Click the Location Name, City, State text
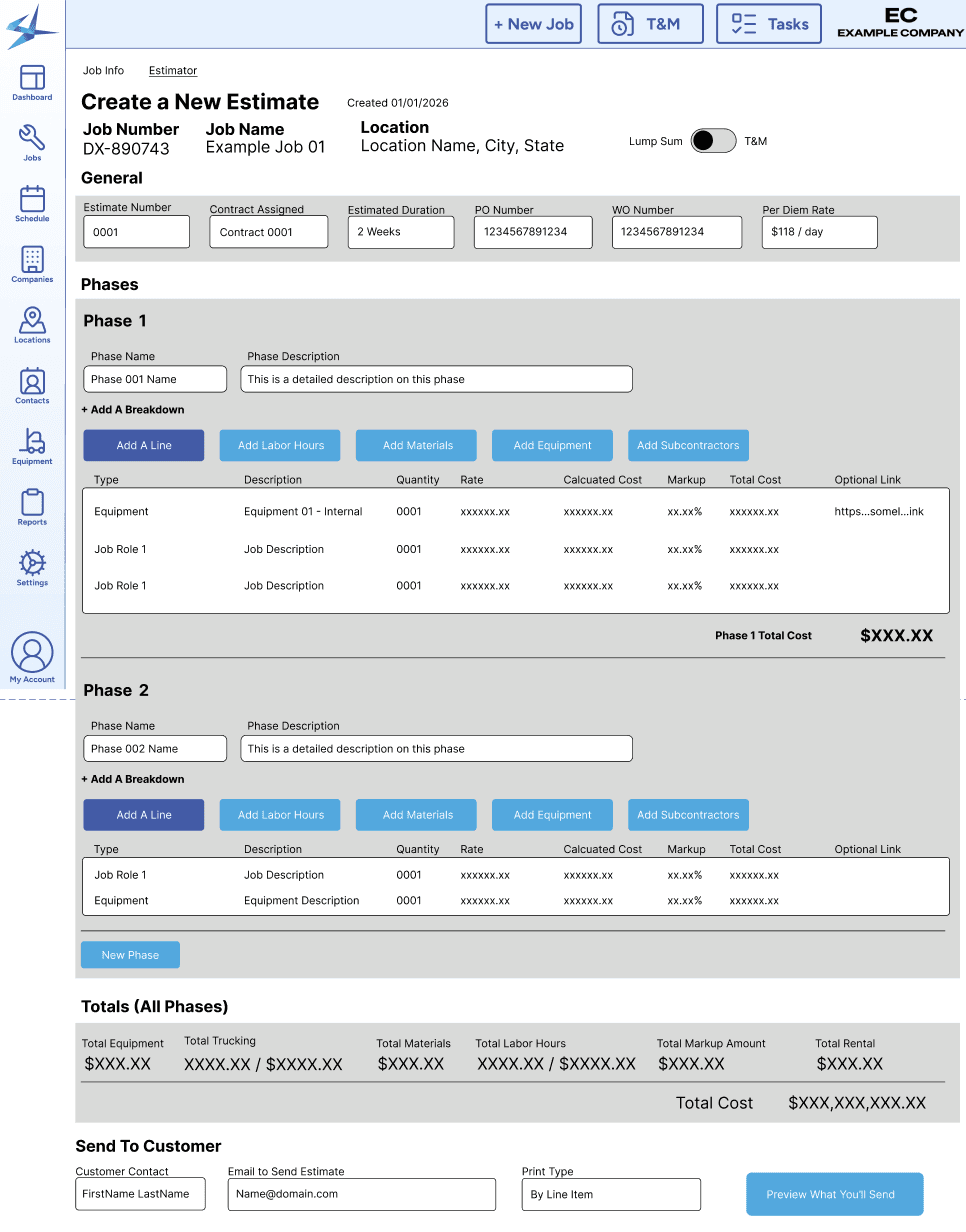The width and height of the screenshot is (966, 1232). 462,146
